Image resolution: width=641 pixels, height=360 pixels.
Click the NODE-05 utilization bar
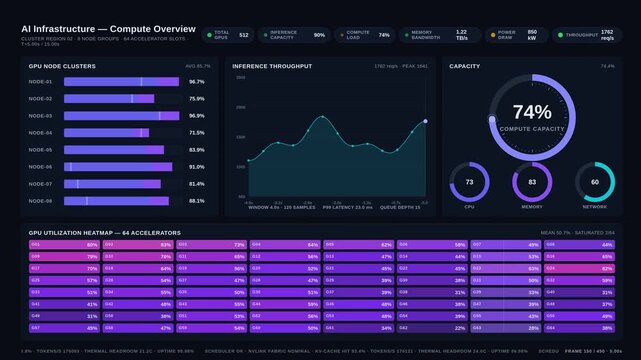pos(114,150)
